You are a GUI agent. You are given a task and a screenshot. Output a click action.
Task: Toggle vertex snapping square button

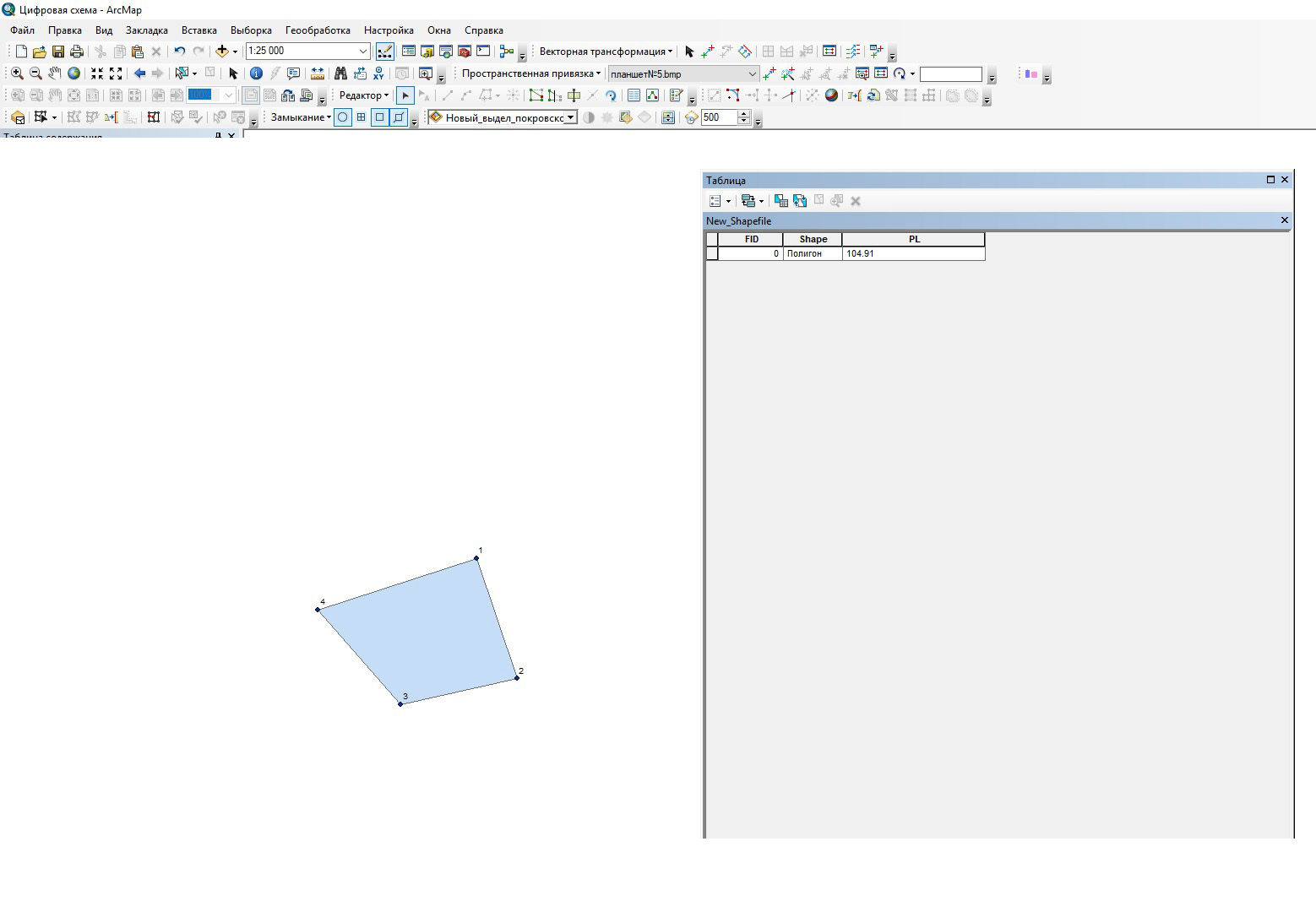[x=379, y=117]
